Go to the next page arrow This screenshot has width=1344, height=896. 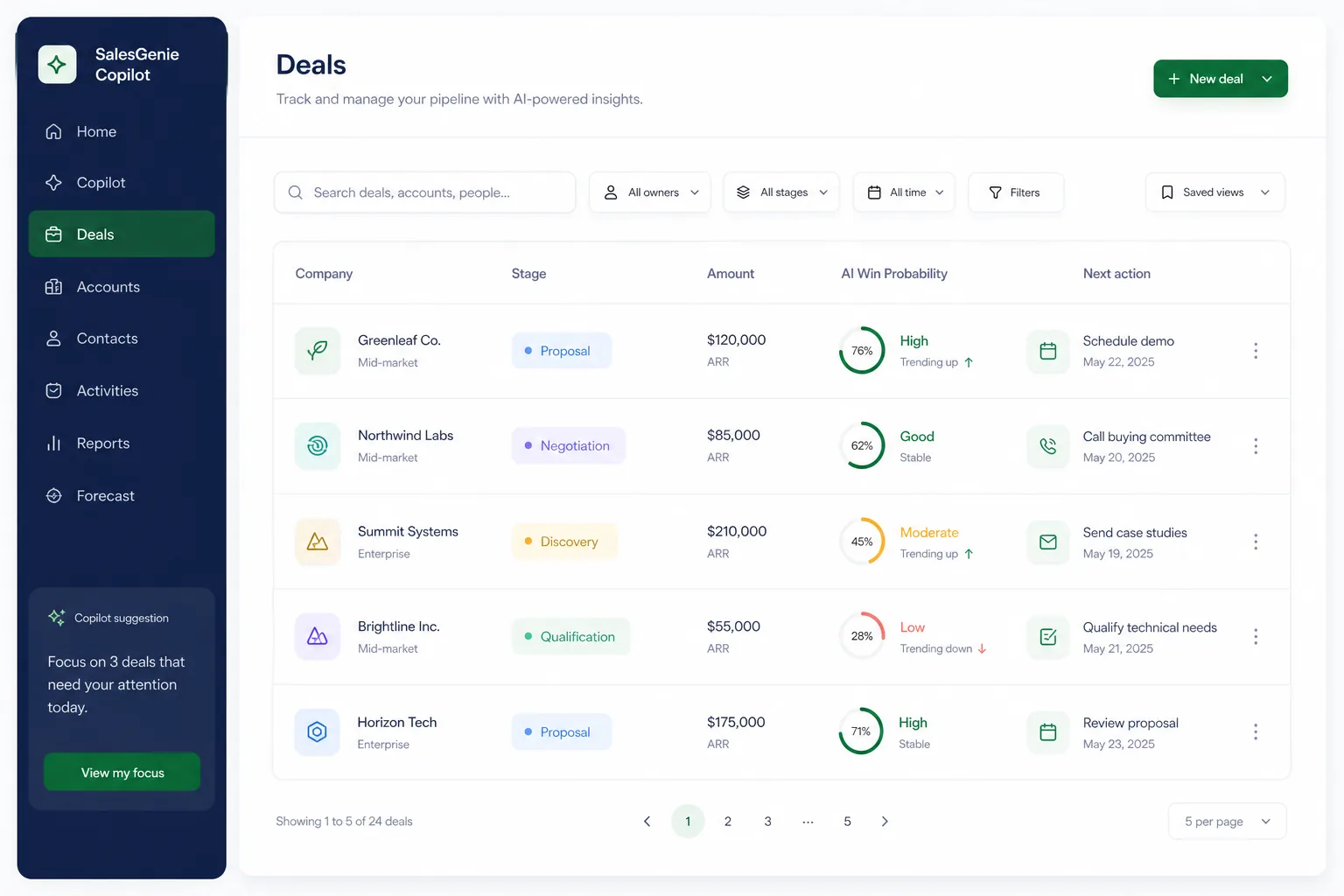click(x=885, y=822)
